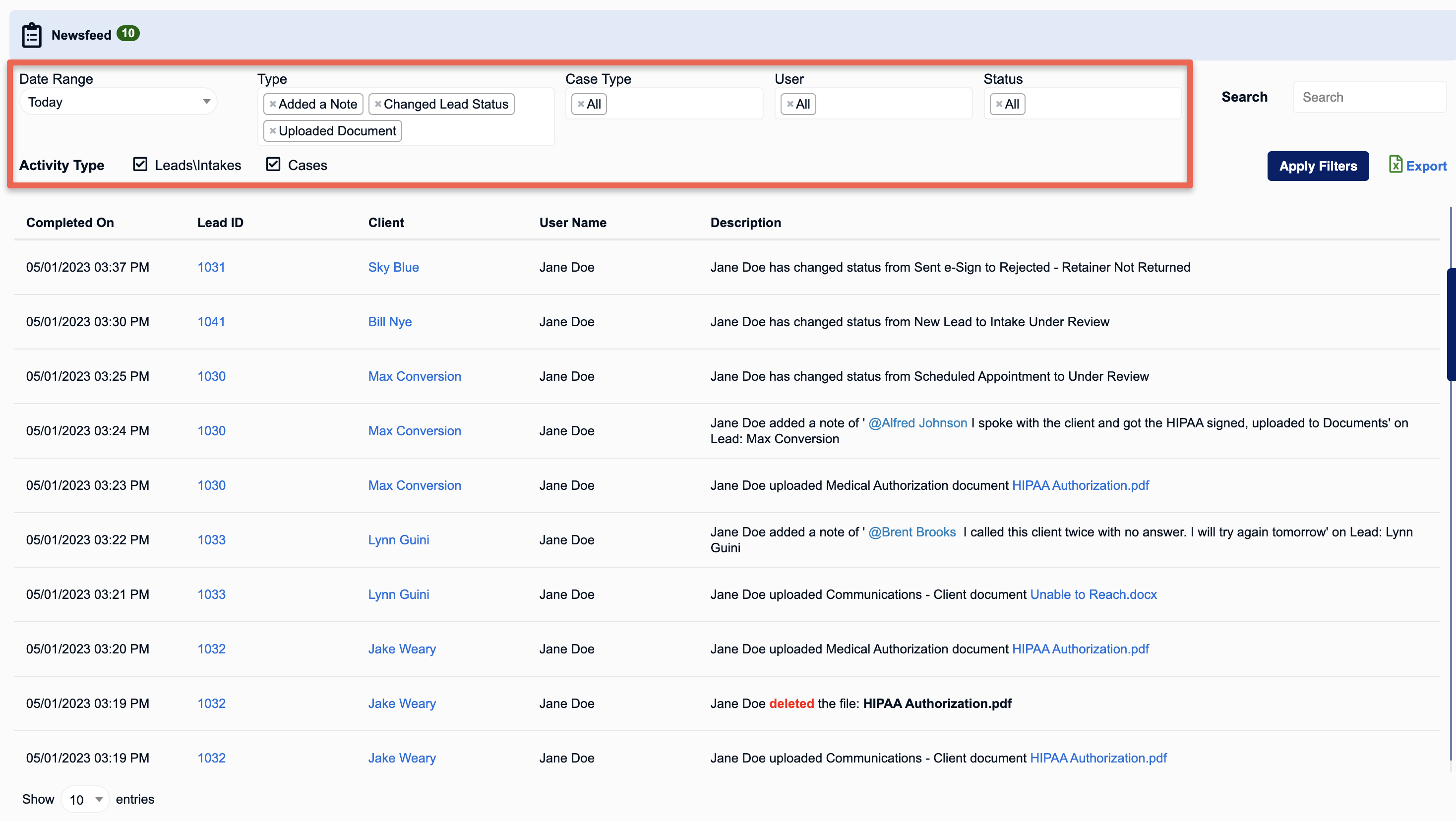Viewport: 1456px width, 821px height.
Task: Remove the 'All' tag in Case Type
Action: [581, 104]
